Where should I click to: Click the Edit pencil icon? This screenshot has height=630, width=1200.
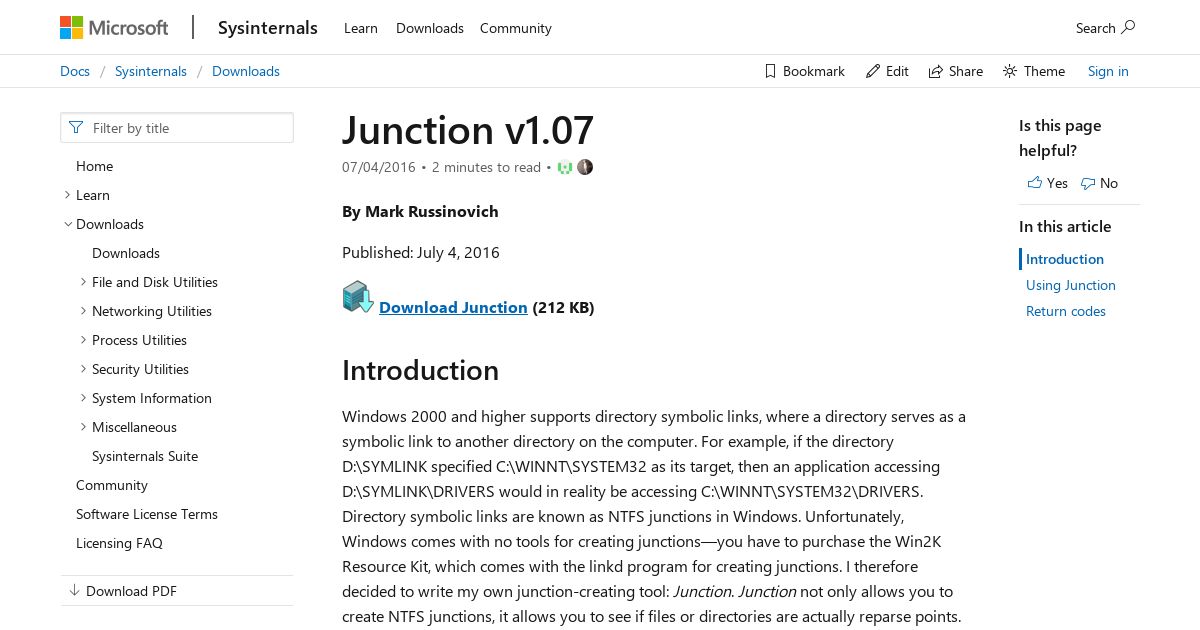point(873,71)
